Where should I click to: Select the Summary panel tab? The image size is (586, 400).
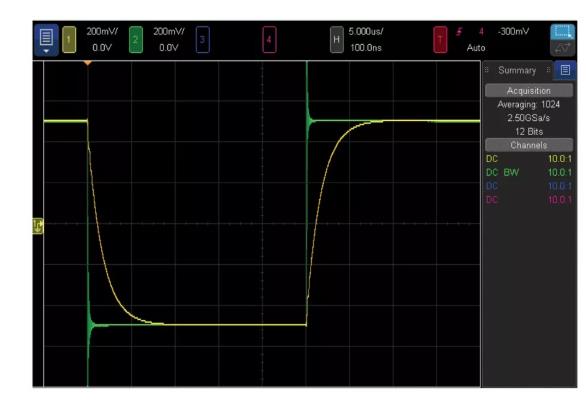click(517, 70)
